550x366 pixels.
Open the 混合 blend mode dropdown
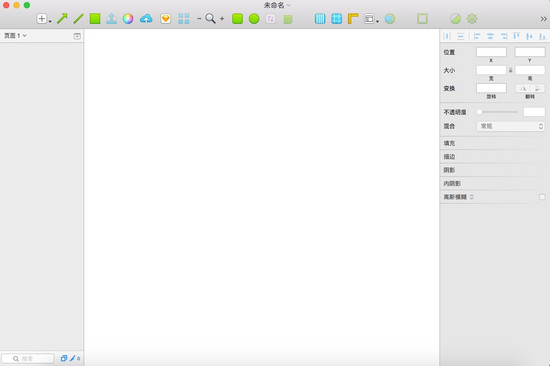pyautogui.click(x=510, y=126)
